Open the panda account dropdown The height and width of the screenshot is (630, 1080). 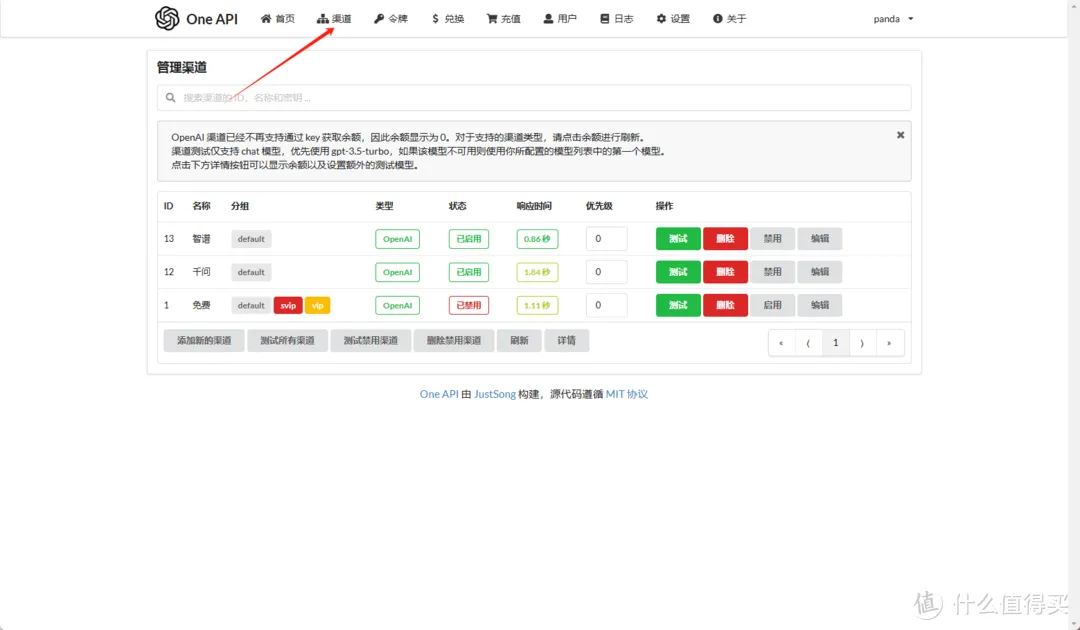tap(891, 18)
